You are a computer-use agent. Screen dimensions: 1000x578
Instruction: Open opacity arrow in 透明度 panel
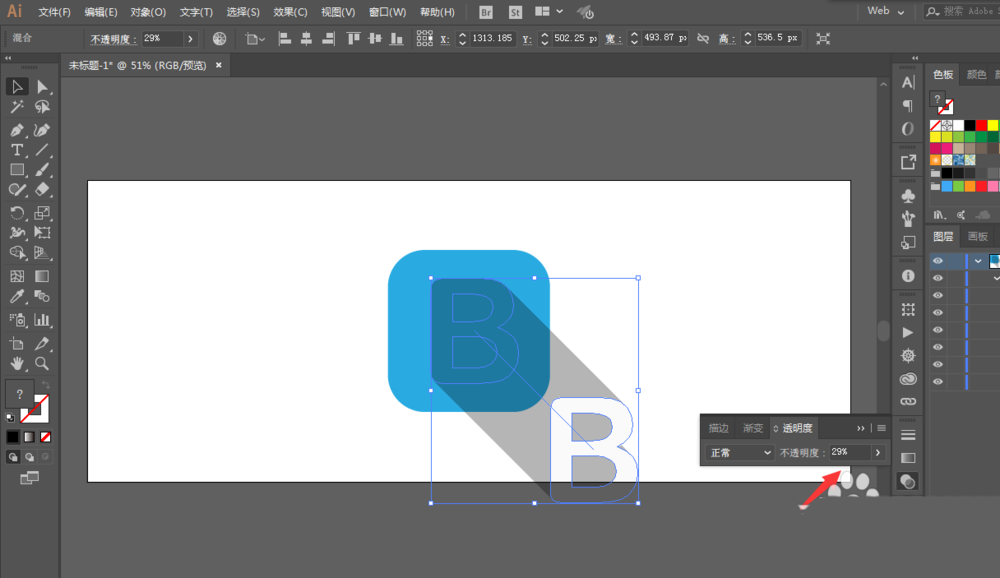pyautogui.click(x=878, y=452)
